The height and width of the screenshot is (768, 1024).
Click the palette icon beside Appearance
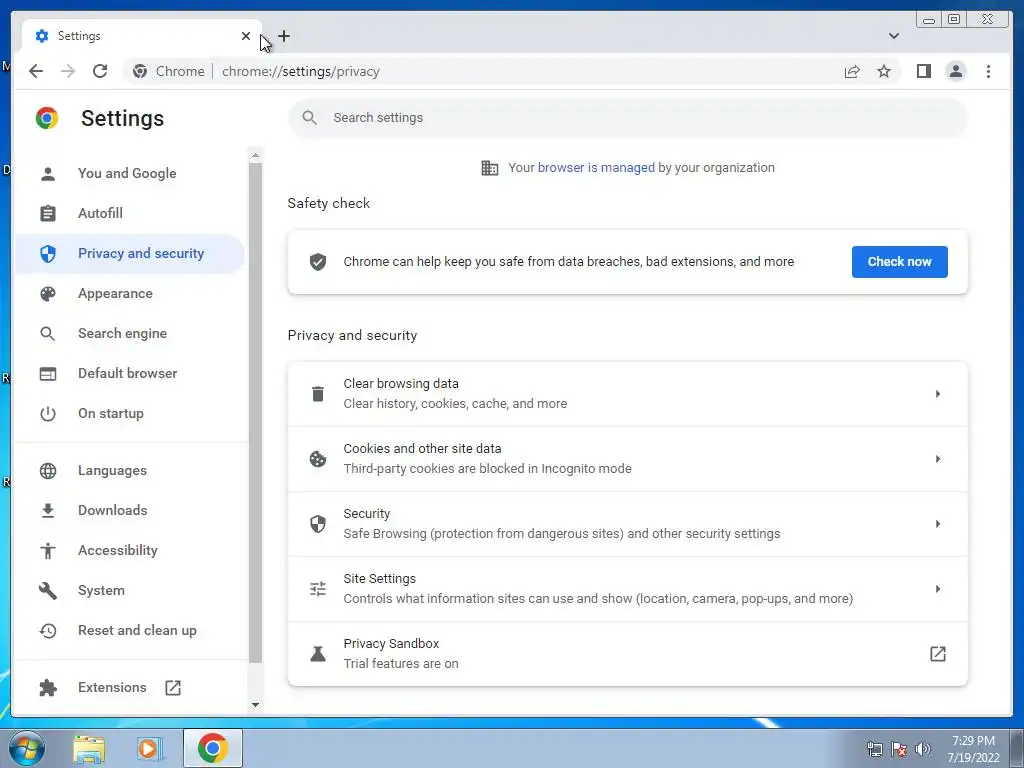[x=48, y=294]
